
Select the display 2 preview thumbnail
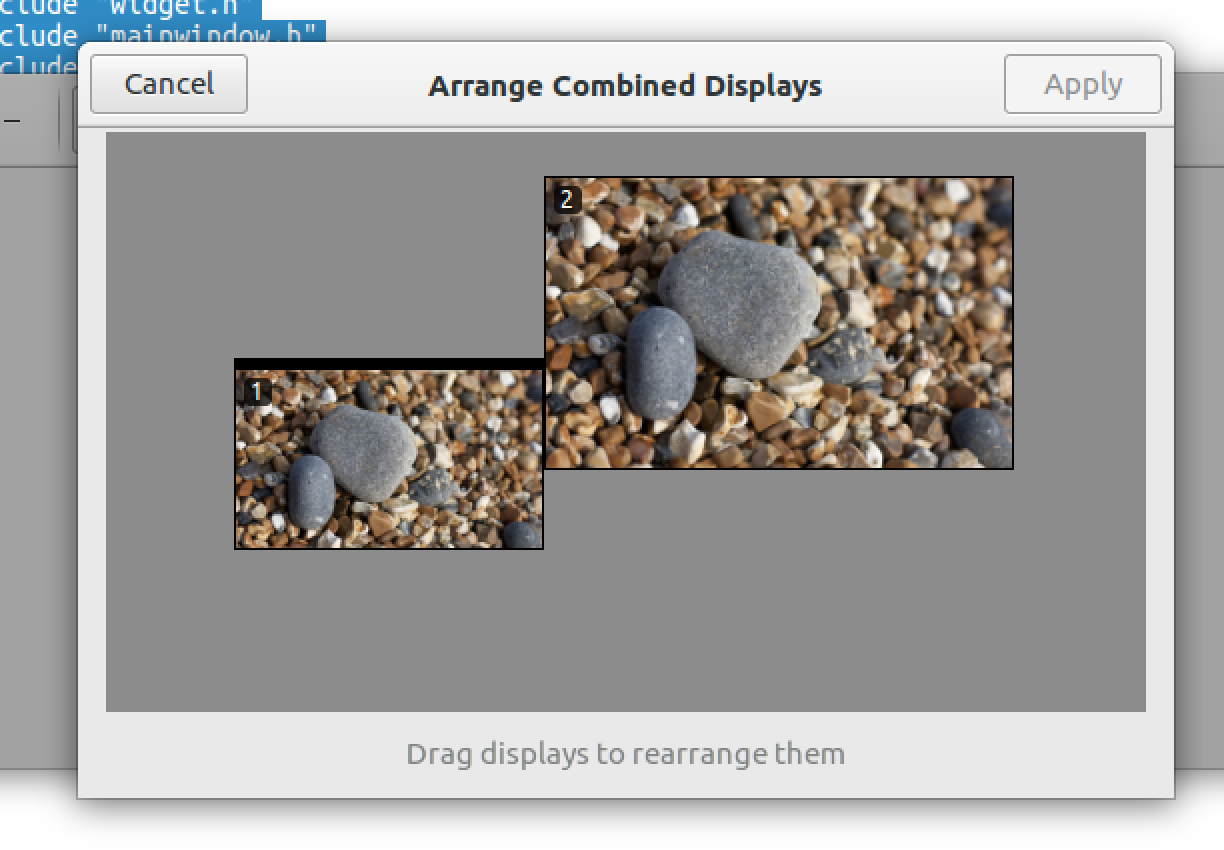click(778, 322)
